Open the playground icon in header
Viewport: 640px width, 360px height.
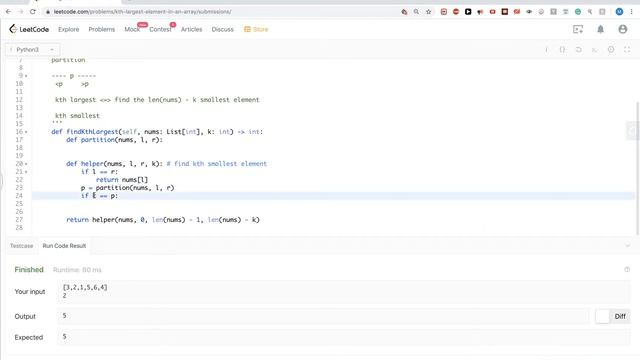point(578,29)
